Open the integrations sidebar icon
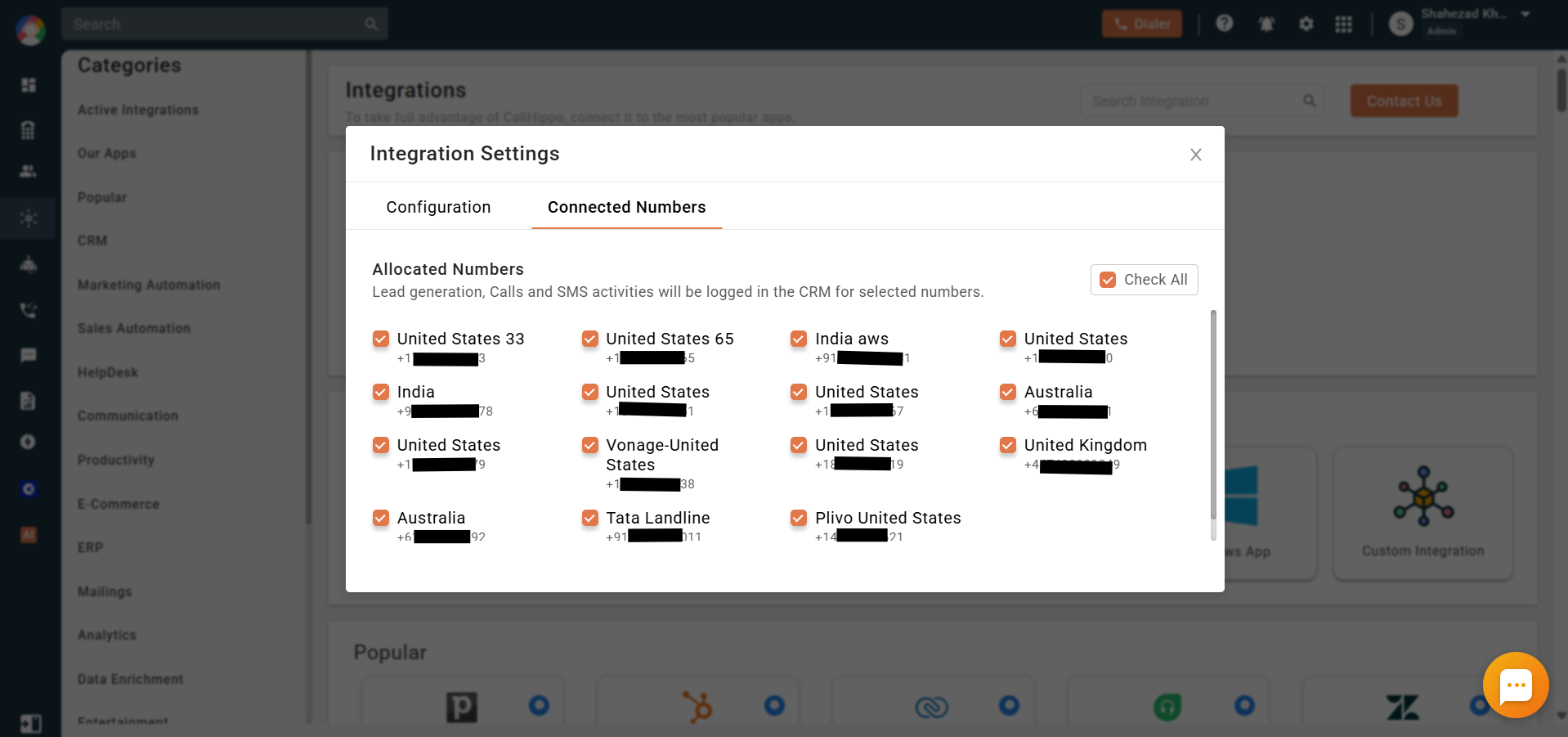Viewport: 1568px width, 737px height. click(x=29, y=218)
